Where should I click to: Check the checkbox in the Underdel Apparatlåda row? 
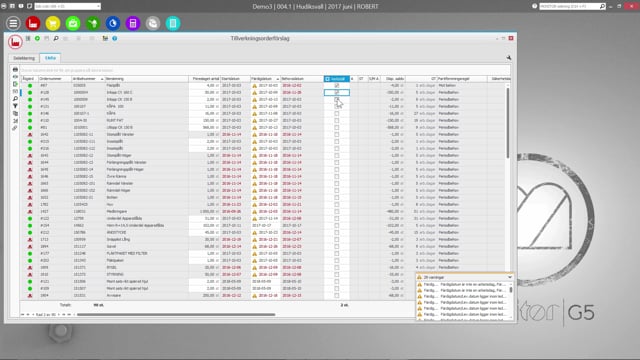coord(337,218)
